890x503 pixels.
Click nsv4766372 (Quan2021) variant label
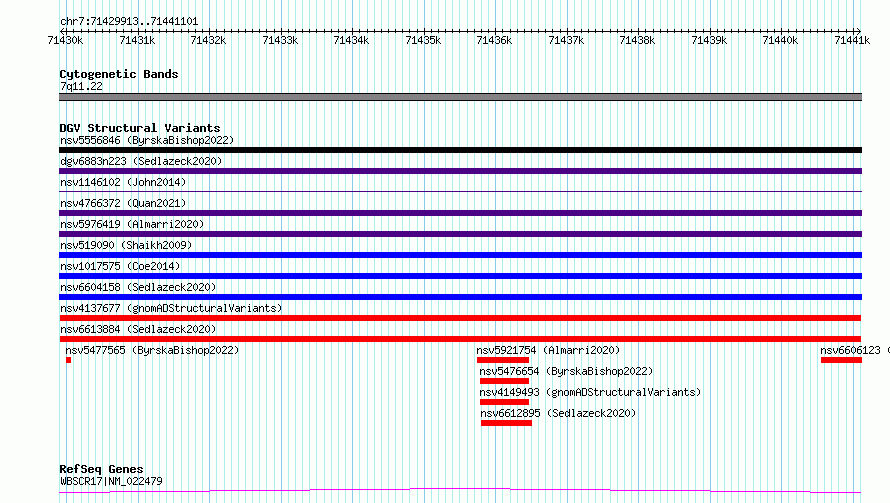[x=123, y=203]
